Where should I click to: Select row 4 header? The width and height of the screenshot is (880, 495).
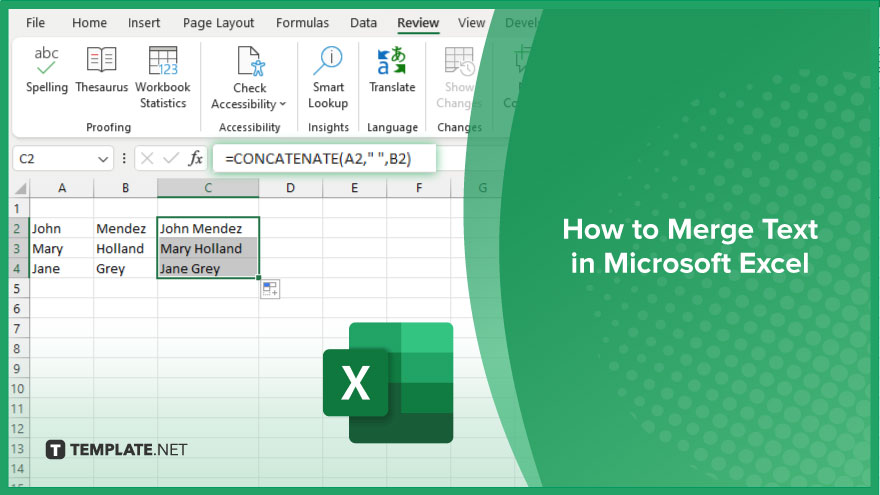point(17,269)
